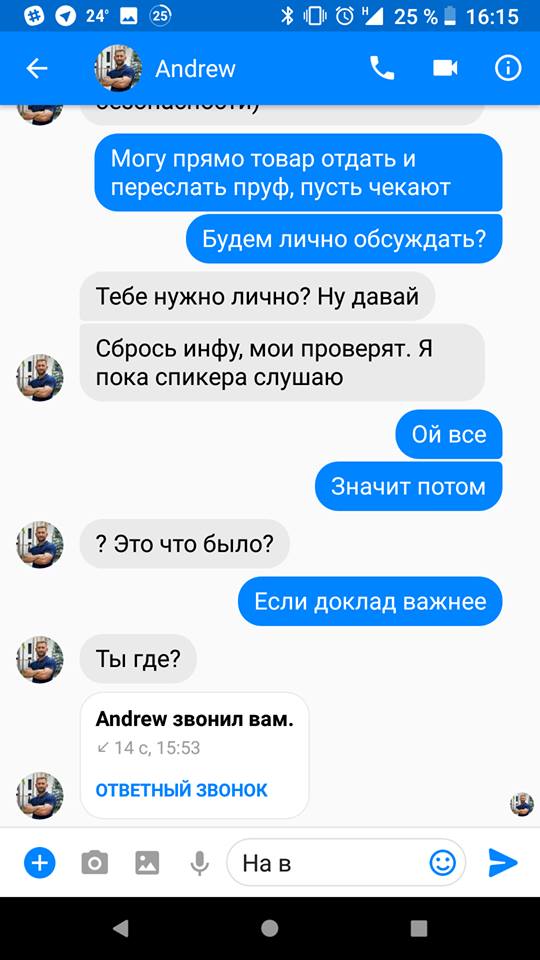Record a voice message with microphone
Image resolution: width=540 pixels, height=960 pixels.
199,863
